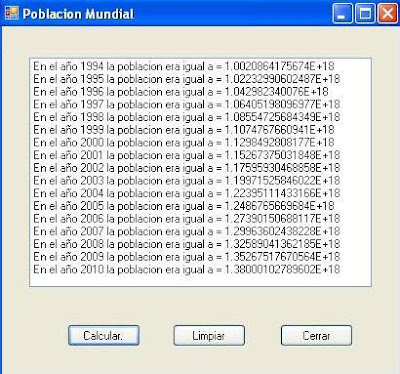The image size is (400, 374).
Task: Select the año 2009 result line
Action: point(187,256)
